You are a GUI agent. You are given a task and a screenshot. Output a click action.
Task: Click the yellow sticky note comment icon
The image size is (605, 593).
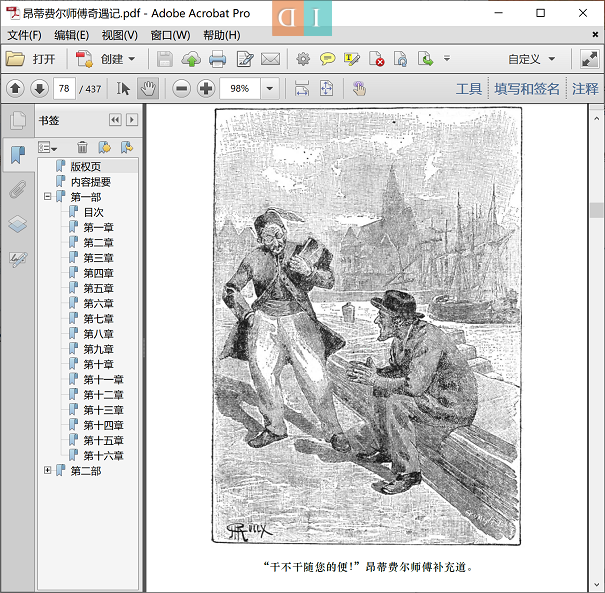[328, 59]
